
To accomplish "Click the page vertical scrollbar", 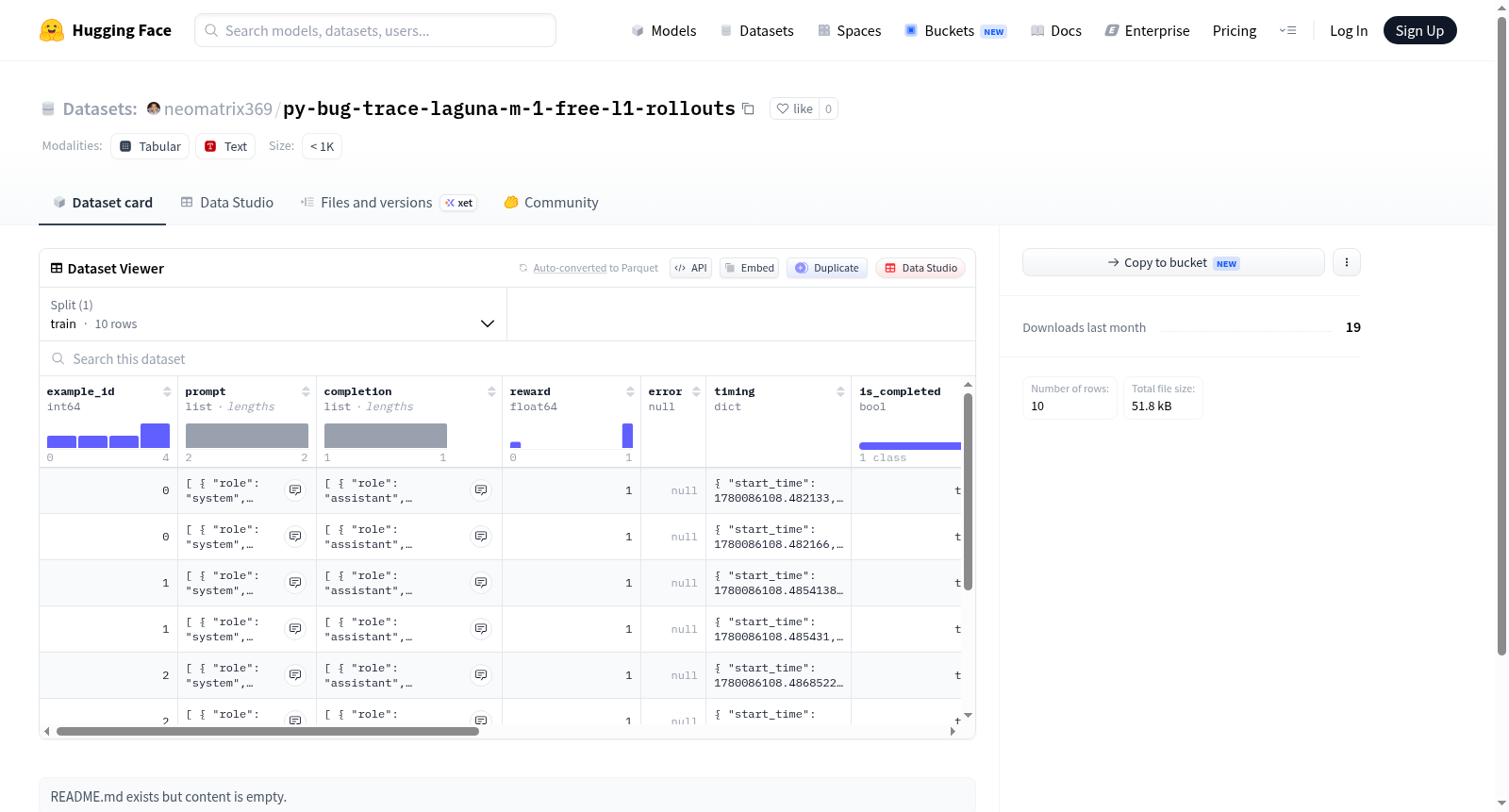I will pos(1501,336).
